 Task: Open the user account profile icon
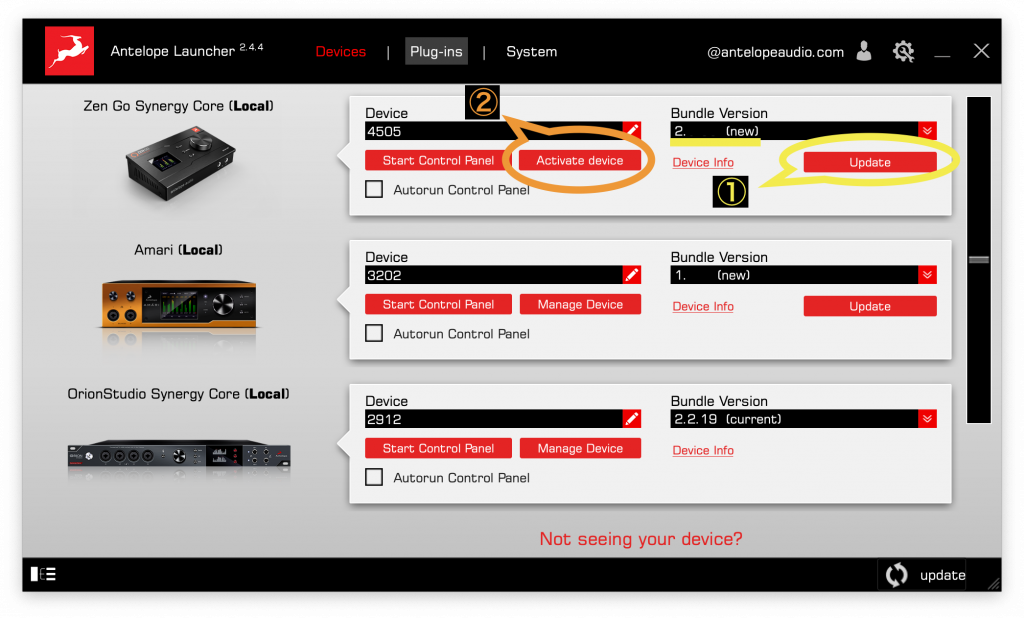click(x=864, y=51)
